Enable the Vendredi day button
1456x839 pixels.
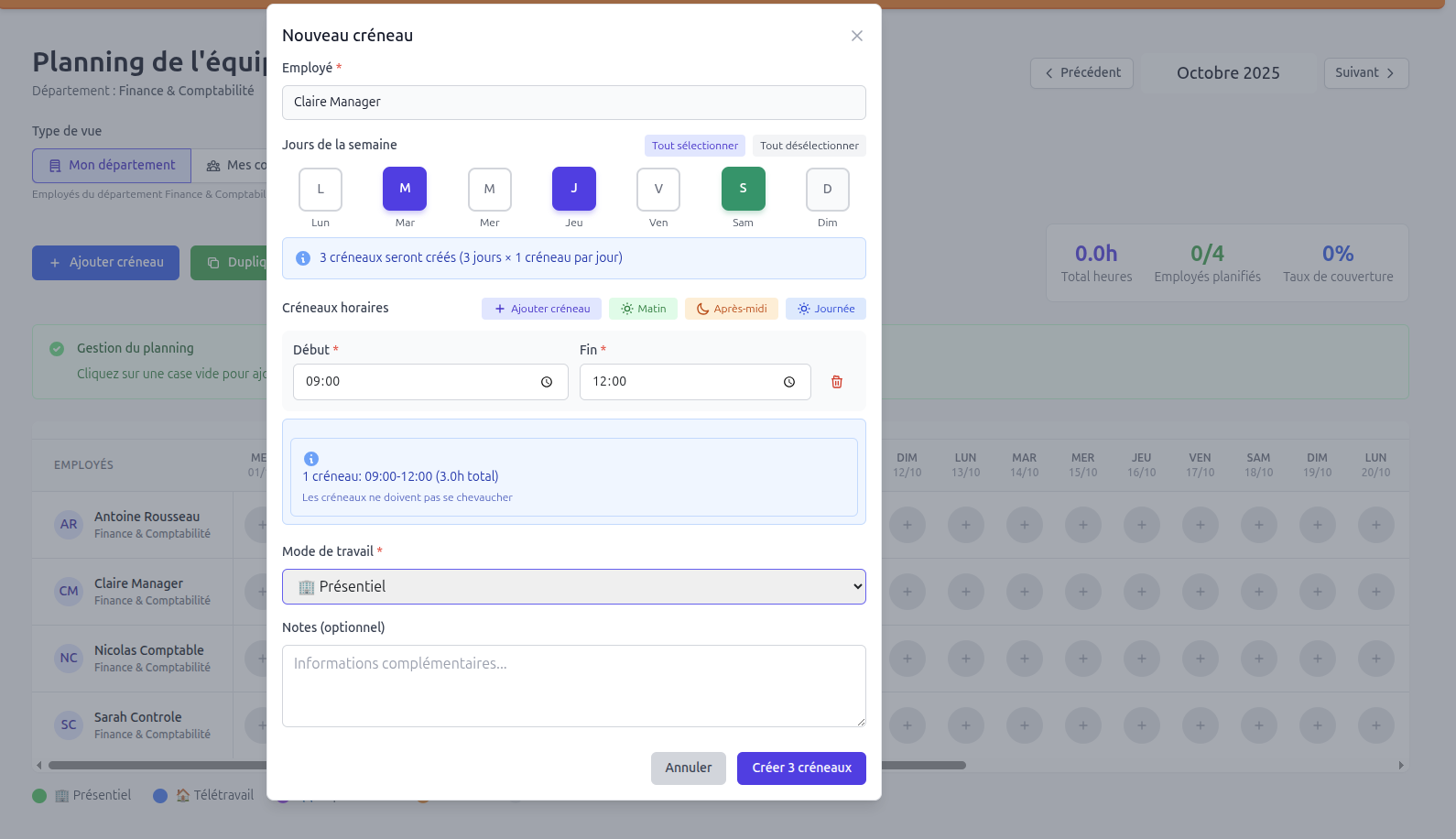coord(658,190)
